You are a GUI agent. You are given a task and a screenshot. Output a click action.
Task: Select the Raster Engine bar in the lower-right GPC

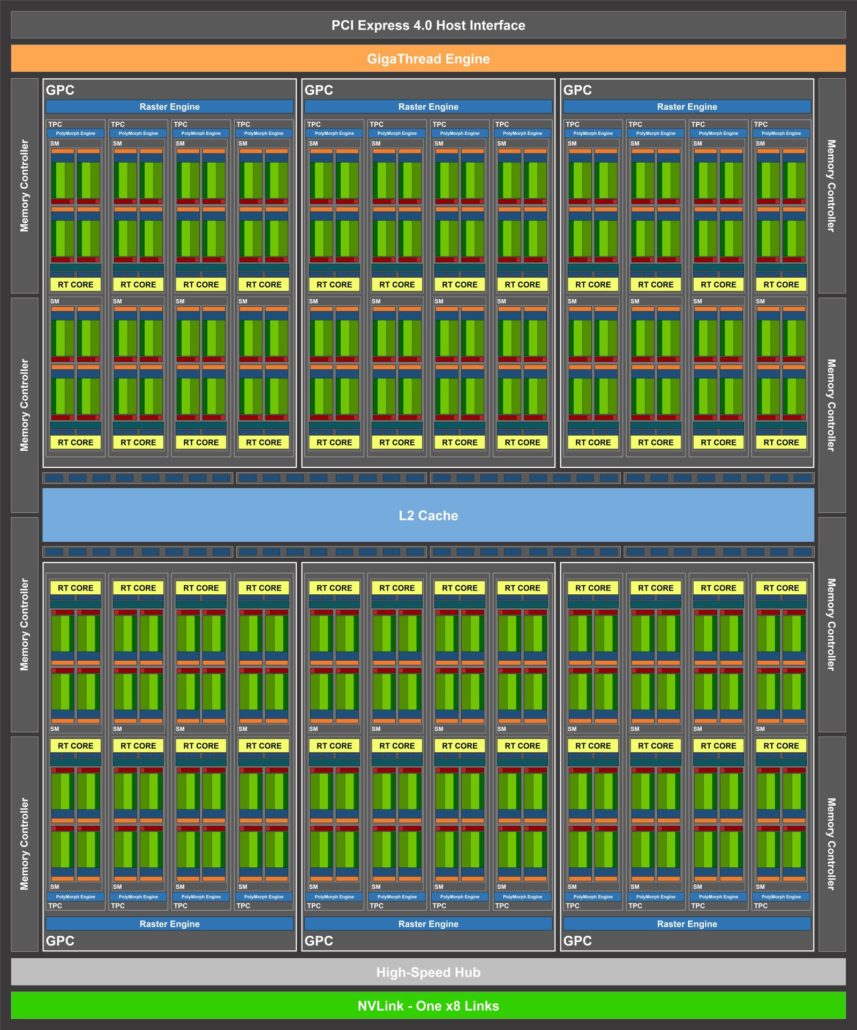687,924
